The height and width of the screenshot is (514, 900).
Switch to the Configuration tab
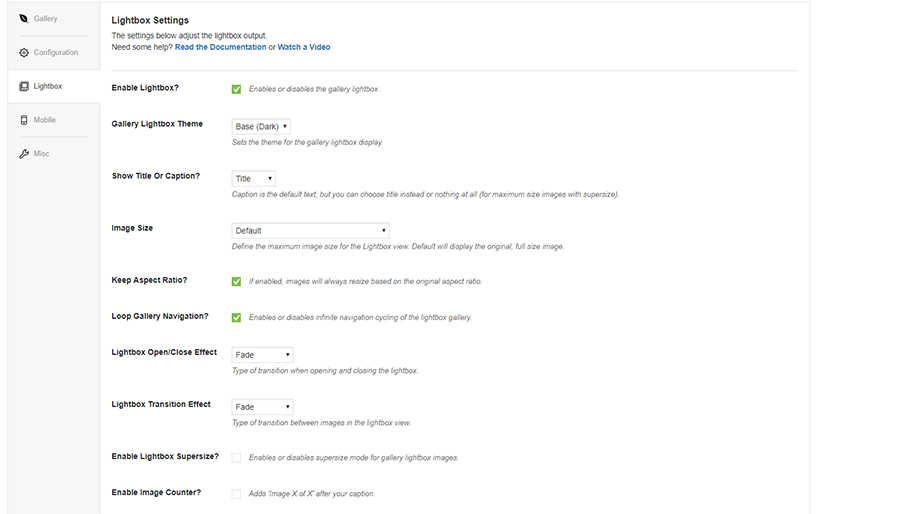coord(55,53)
